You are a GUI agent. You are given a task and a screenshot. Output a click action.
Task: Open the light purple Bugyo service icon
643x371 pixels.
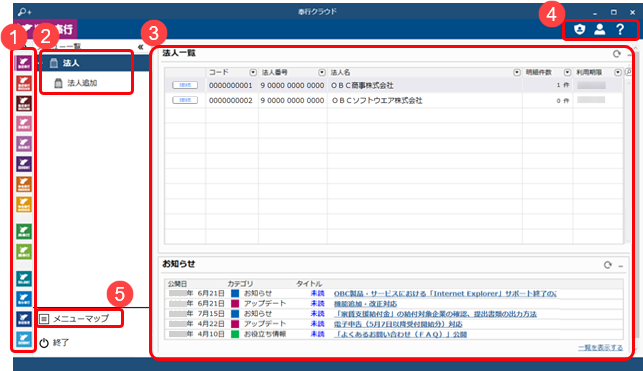(24, 144)
